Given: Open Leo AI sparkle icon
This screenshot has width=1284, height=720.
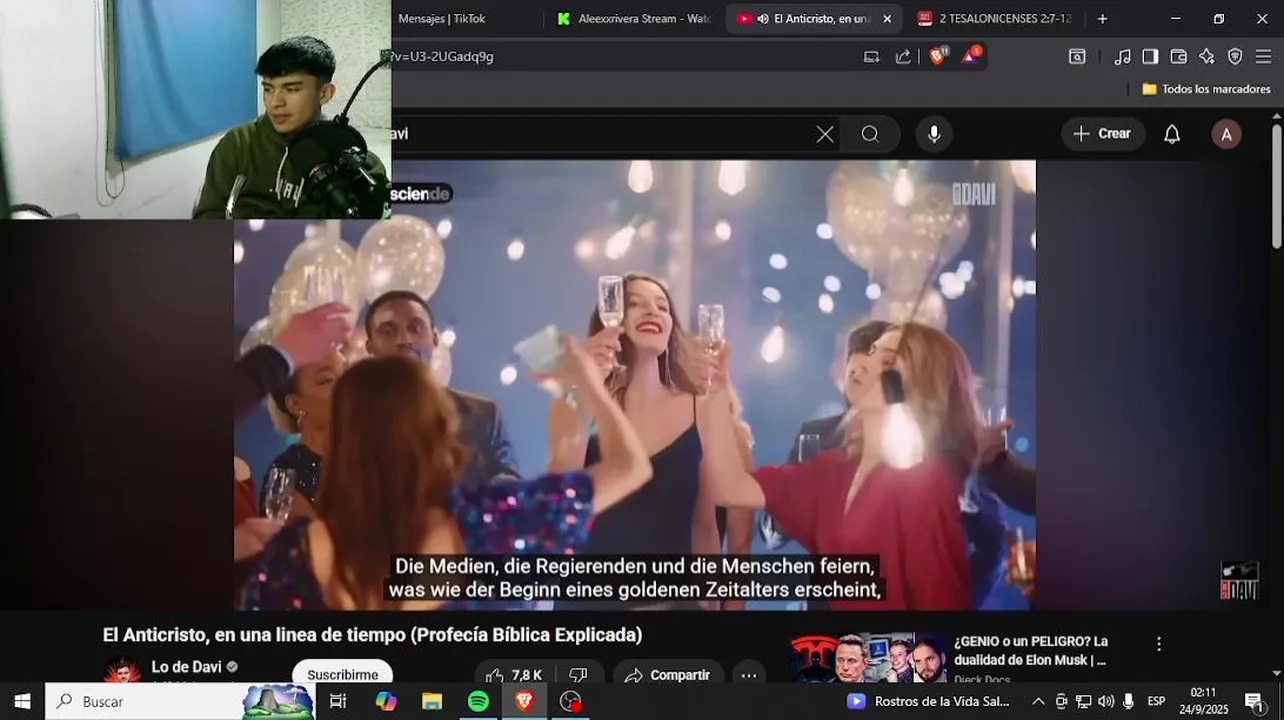Looking at the screenshot, I should [x=1207, y=57].
